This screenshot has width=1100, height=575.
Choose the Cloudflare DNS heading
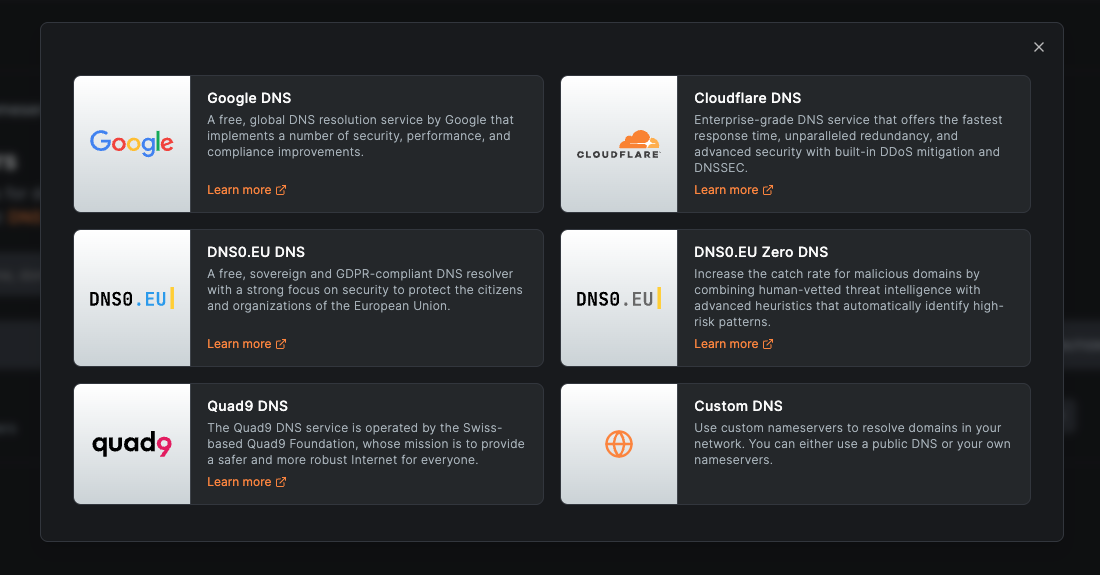tap(747, 98)
